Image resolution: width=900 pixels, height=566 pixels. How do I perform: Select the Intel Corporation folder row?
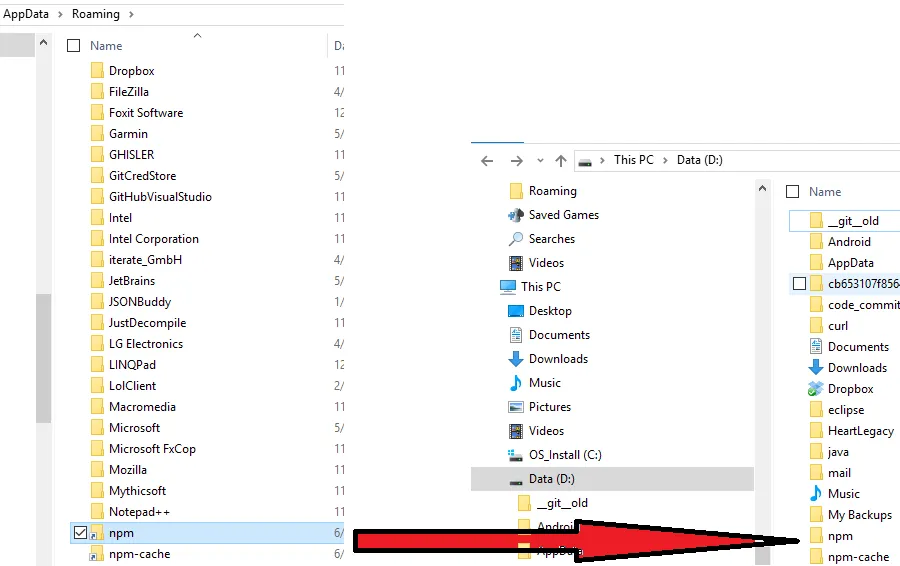(207, 239)
